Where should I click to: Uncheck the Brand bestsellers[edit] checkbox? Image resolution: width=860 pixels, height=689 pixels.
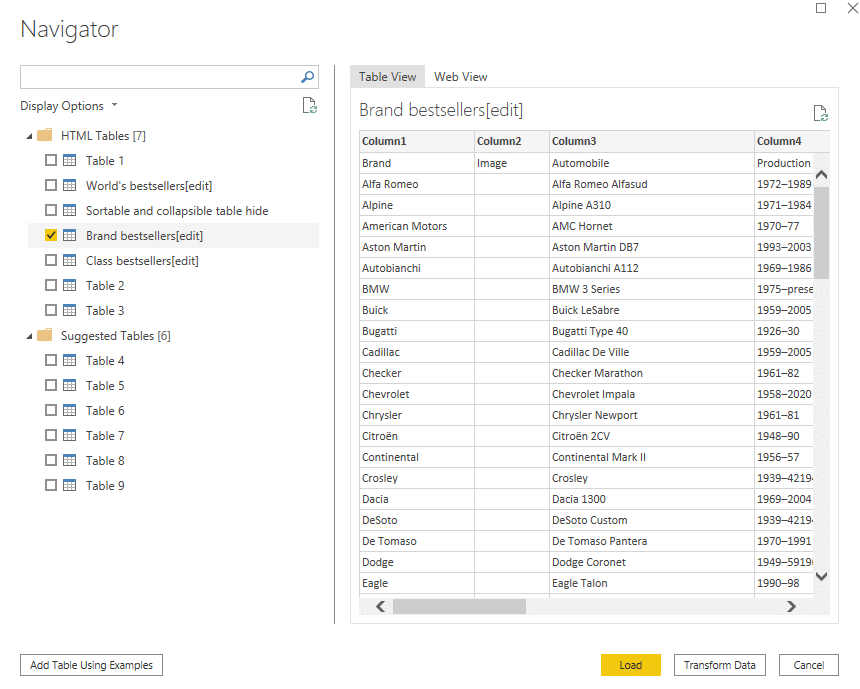(51, 235)
